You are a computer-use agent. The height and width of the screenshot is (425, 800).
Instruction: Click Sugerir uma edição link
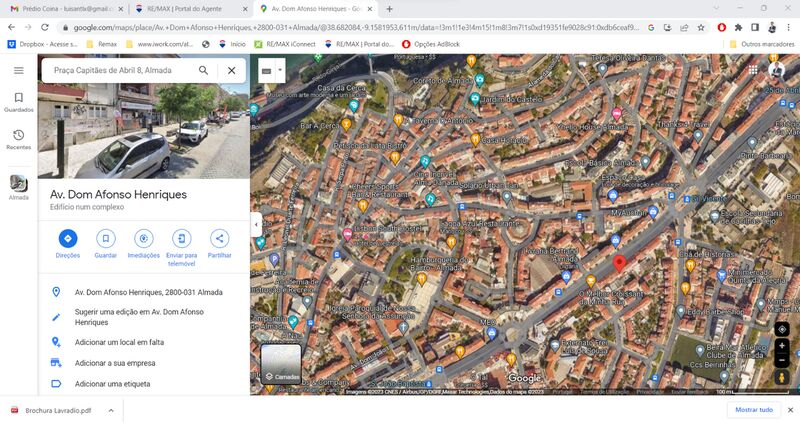click(139, 317)
